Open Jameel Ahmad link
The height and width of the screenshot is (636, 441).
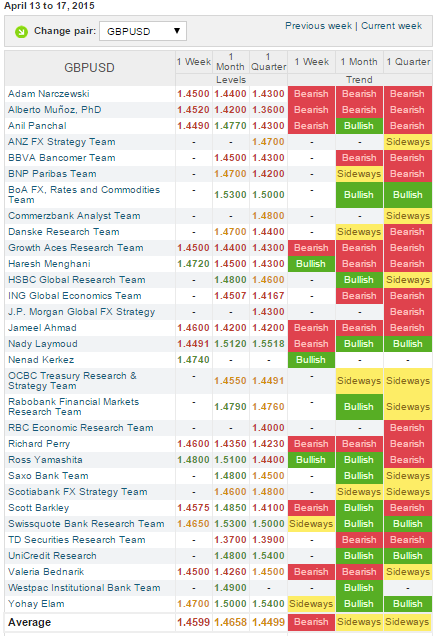pos(42,328)
